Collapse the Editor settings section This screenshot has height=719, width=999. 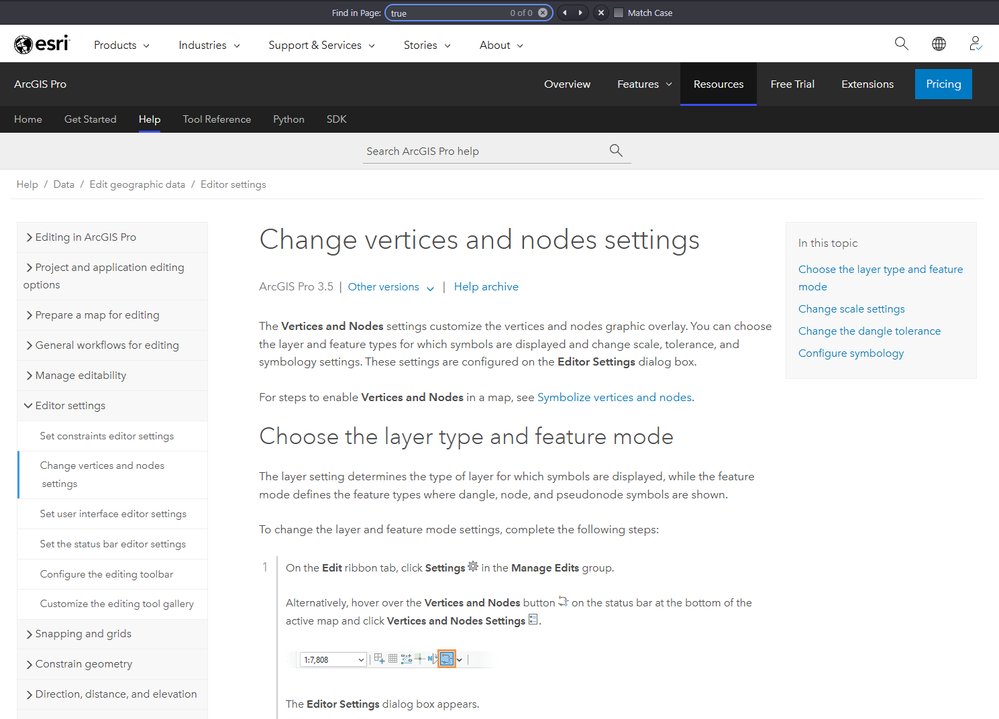click(x=28, y=406)
